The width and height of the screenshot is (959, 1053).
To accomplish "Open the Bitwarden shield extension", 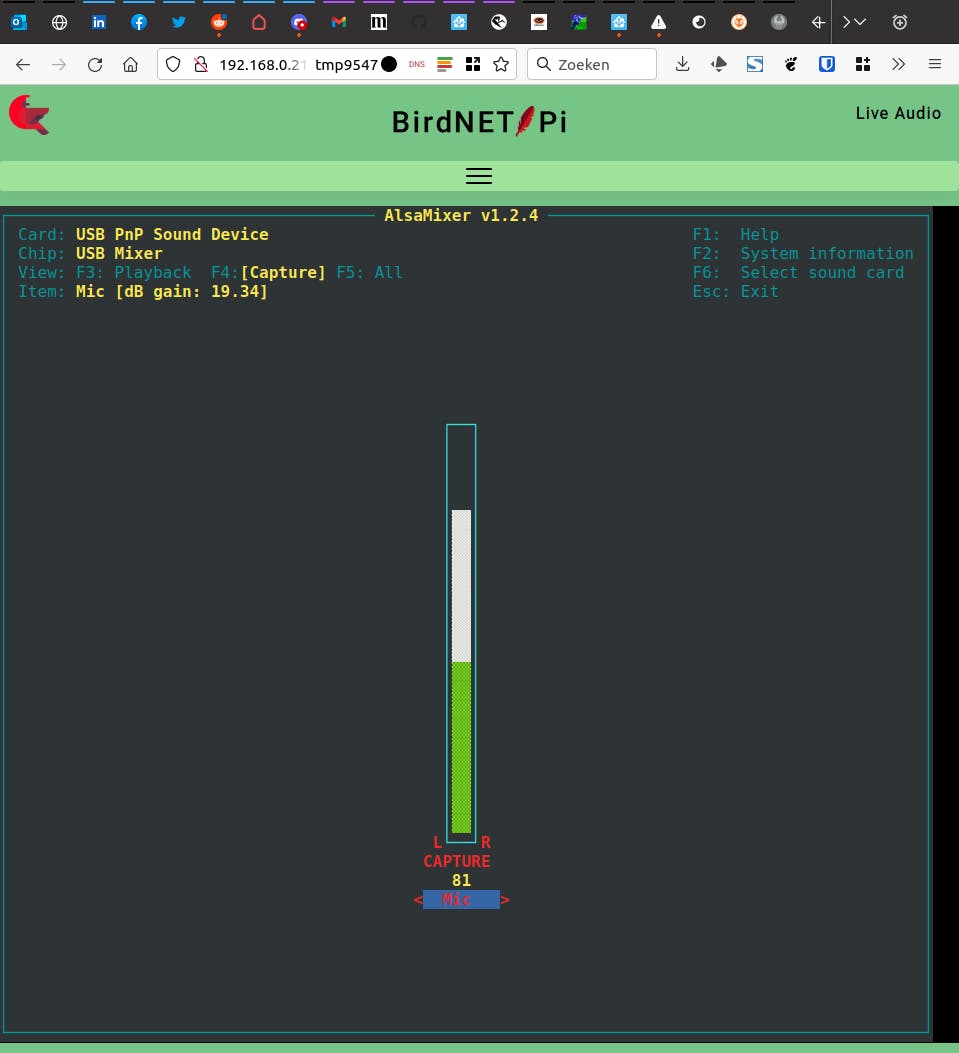I will tap(827, 64).
